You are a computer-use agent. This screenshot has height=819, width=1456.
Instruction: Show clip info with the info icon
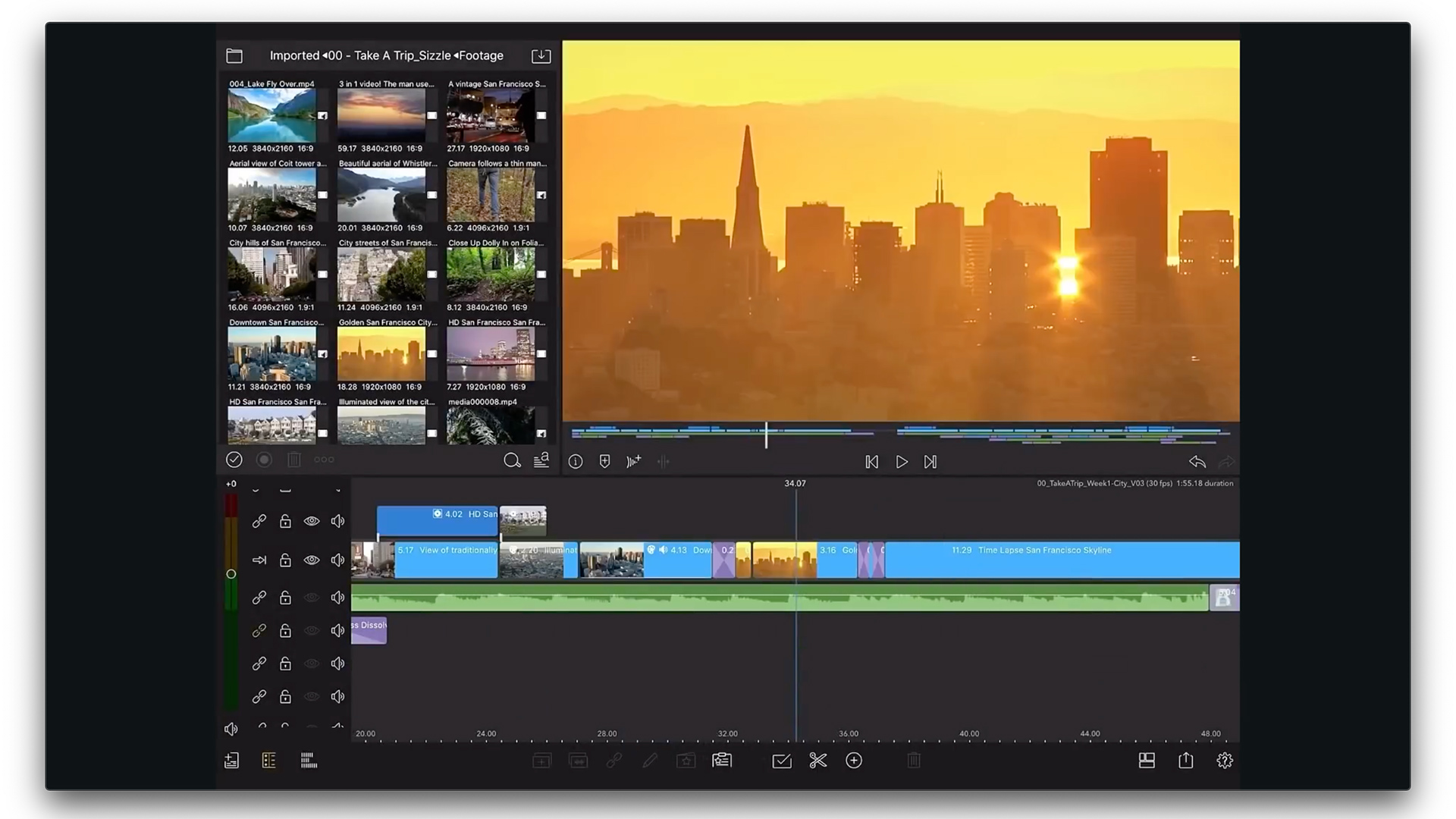(x=576, y=462)
